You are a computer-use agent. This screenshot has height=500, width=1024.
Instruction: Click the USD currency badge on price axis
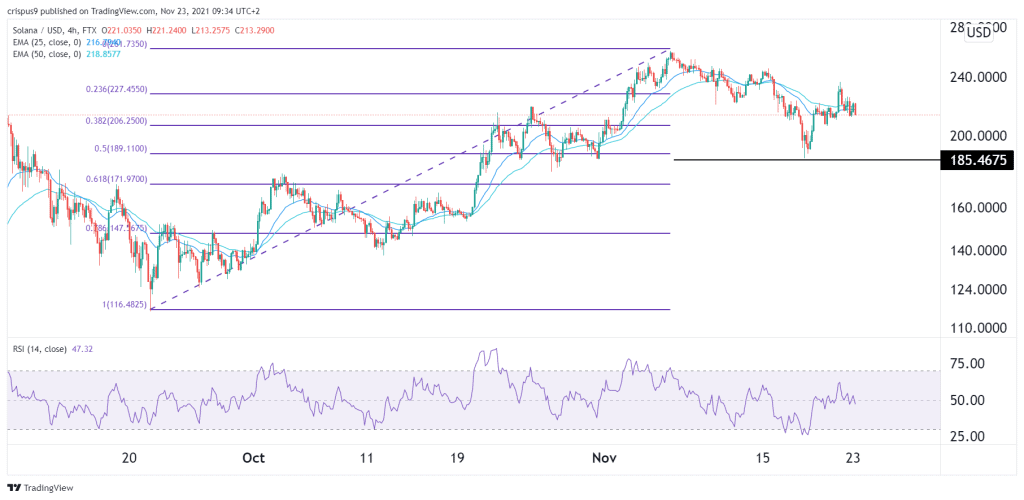pos(978,32)
